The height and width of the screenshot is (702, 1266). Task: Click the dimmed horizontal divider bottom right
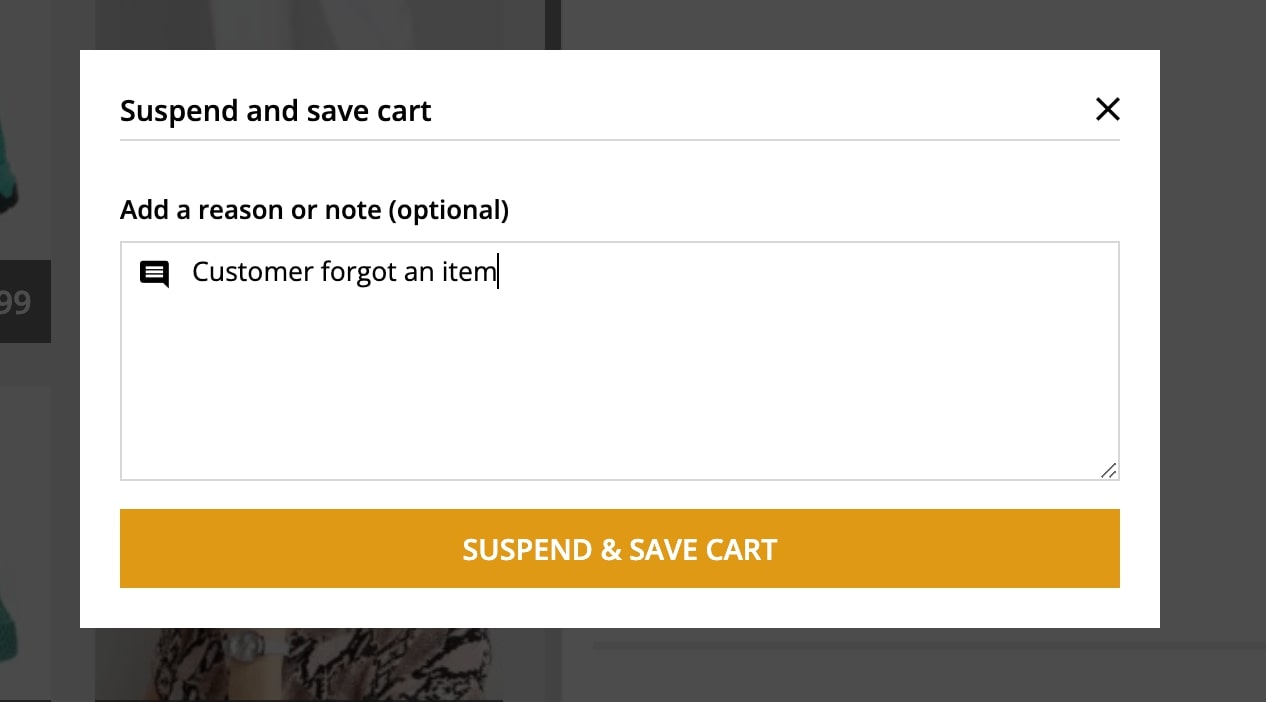click(x=929, y=646)
